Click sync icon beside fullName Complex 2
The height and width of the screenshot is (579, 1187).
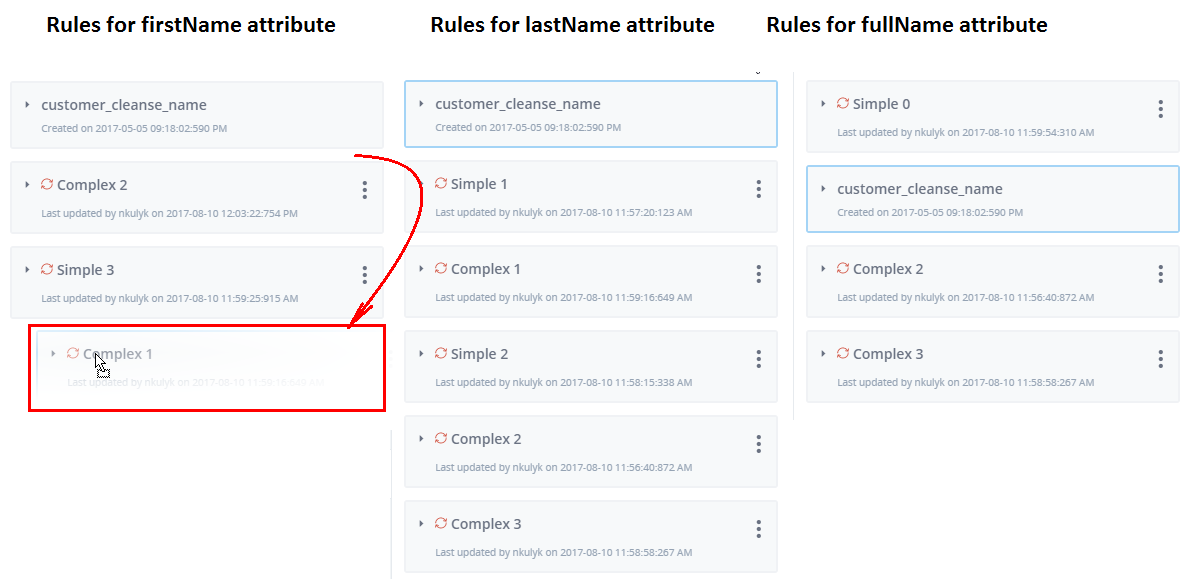click(x=843, y=268)
